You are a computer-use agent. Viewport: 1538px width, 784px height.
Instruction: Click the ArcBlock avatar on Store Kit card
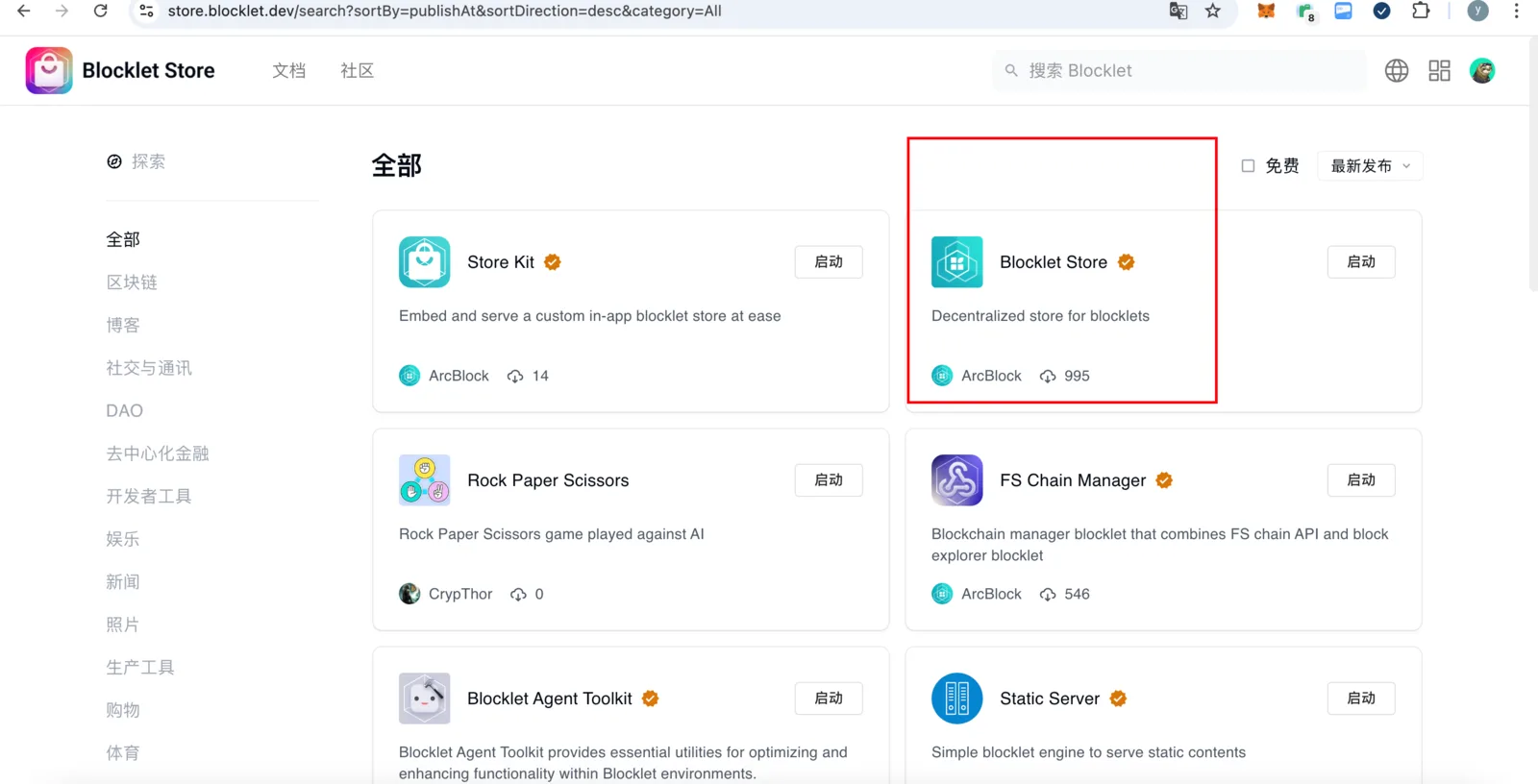409,376
